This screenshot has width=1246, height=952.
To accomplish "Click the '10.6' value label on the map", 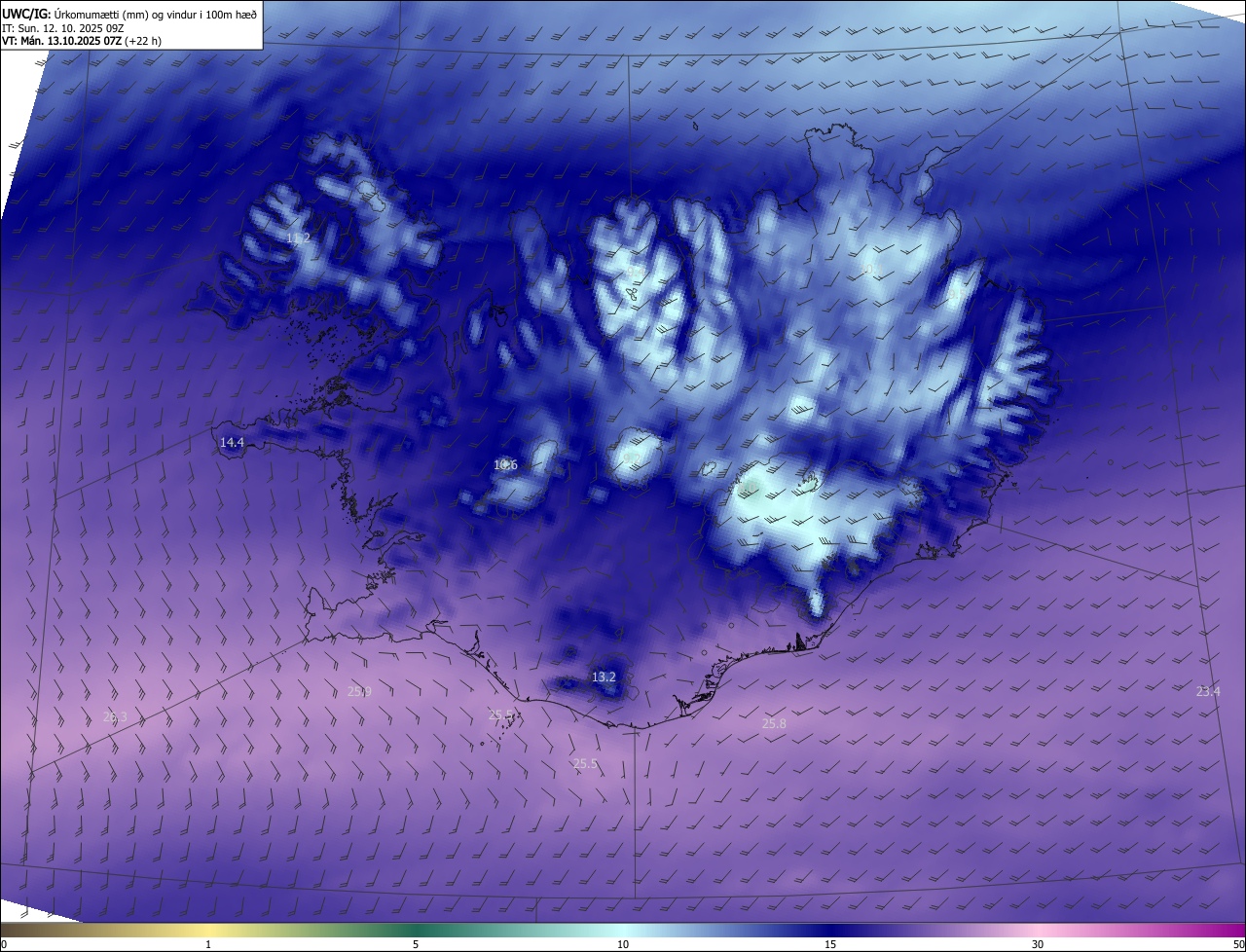I will tap(505, 464).
